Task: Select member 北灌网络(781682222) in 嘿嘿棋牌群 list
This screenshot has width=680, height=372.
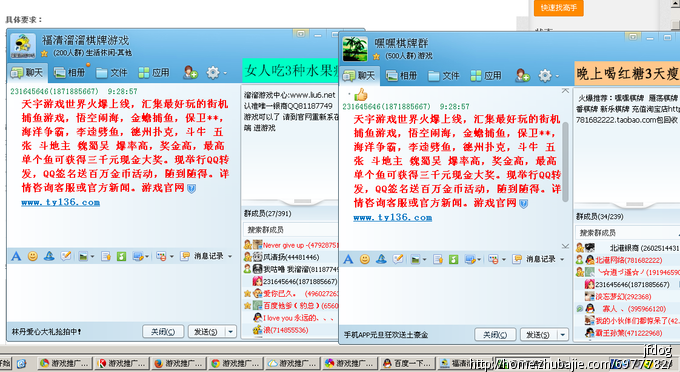Action: pos(628,260)
